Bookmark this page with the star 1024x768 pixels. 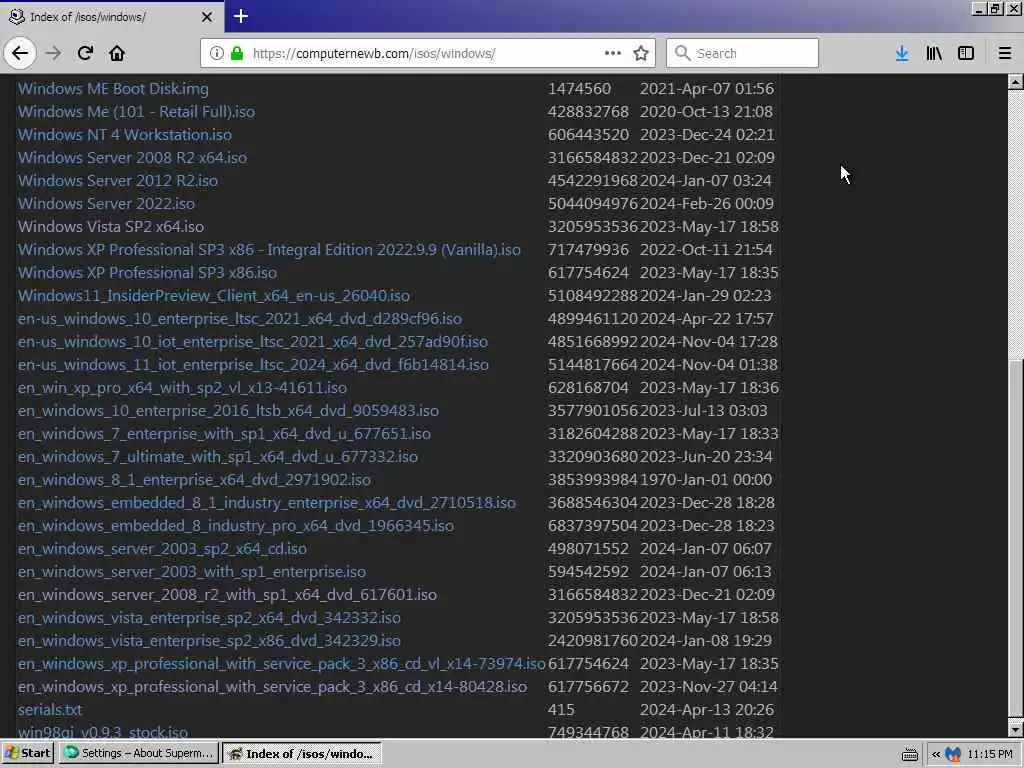pos(641,53)
